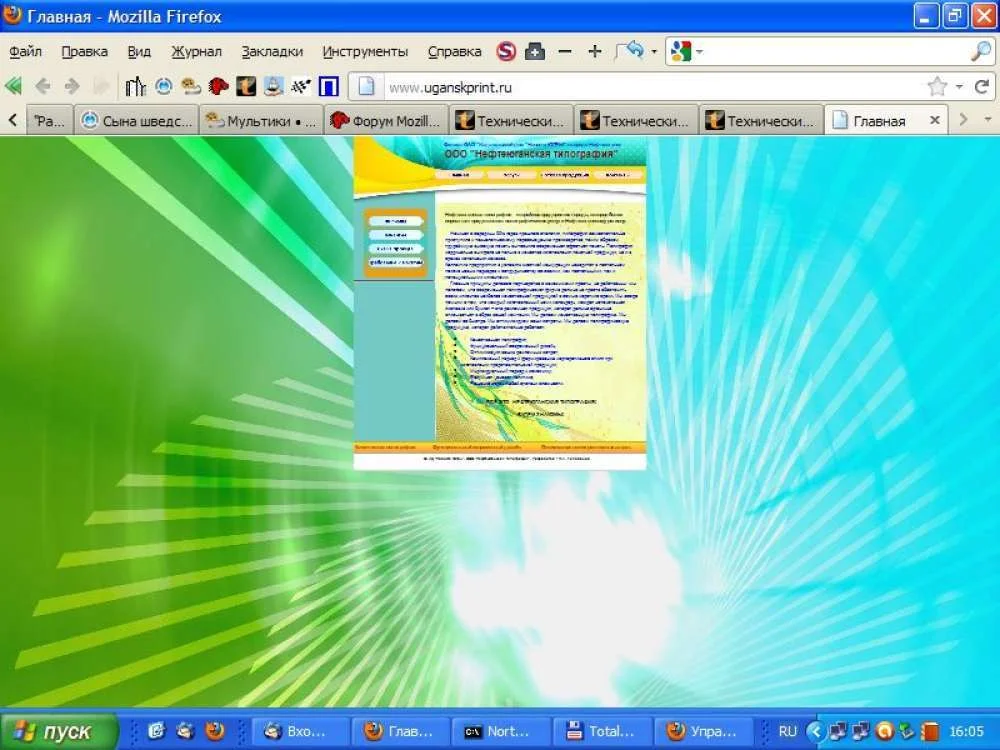The height and width of the screenshot is (750, 1000).
Task: Open the Файл menu
Action: point(26,52)
